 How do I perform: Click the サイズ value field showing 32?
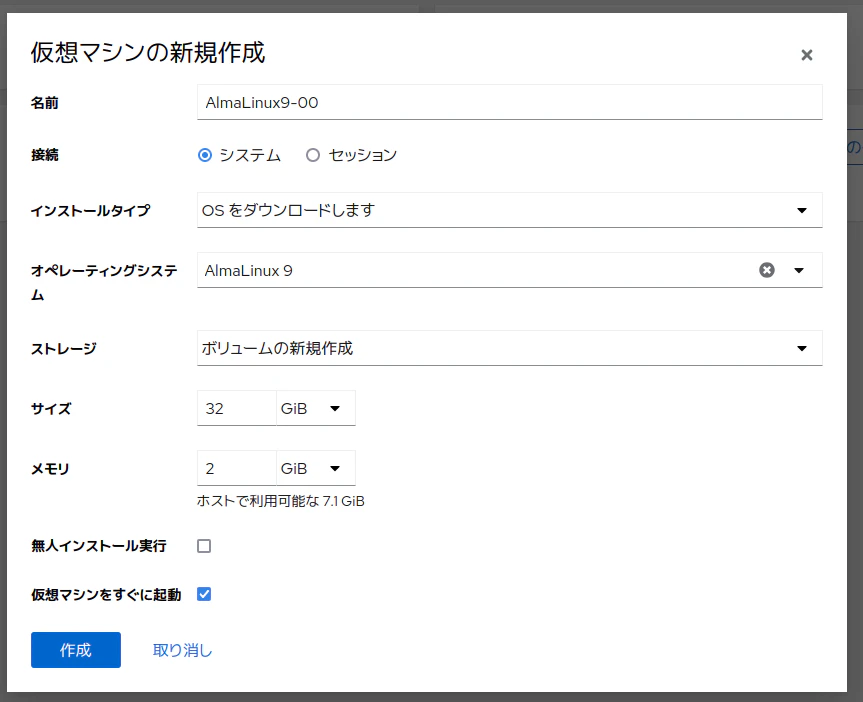[237, 409]
